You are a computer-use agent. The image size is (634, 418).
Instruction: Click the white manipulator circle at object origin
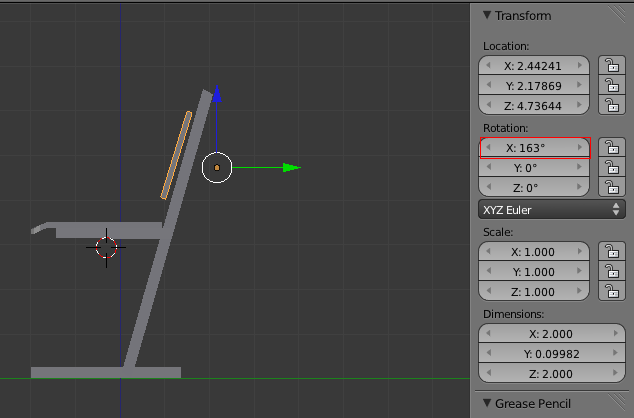click(217, 167)
